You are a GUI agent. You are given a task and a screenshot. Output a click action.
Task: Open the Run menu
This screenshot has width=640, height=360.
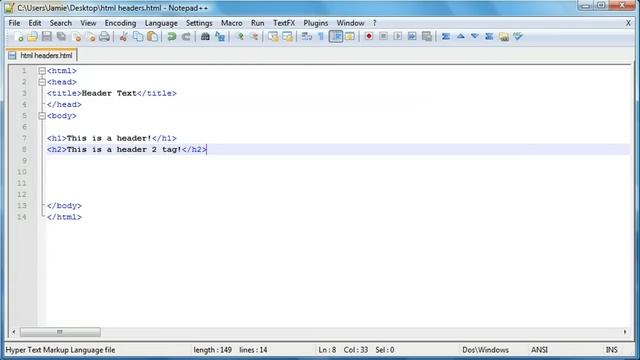pos(258,23)
